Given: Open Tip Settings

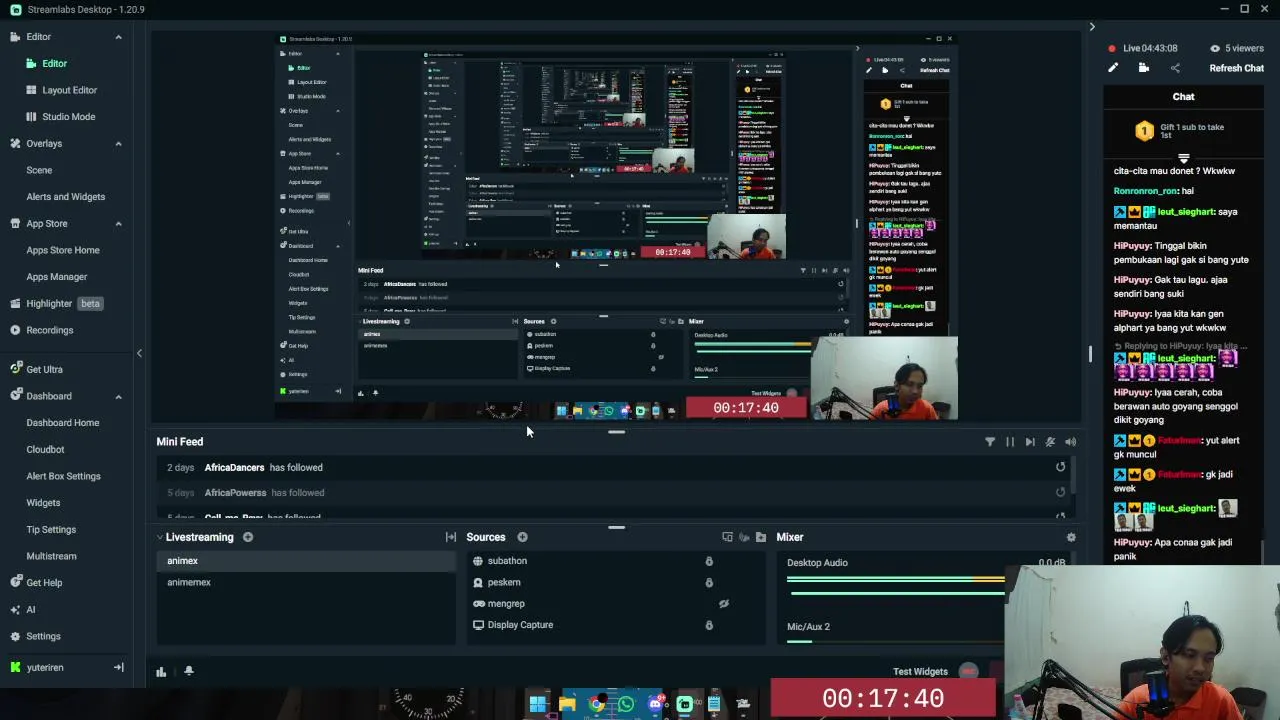Looking at the screenshot, I should coord(51,530).
